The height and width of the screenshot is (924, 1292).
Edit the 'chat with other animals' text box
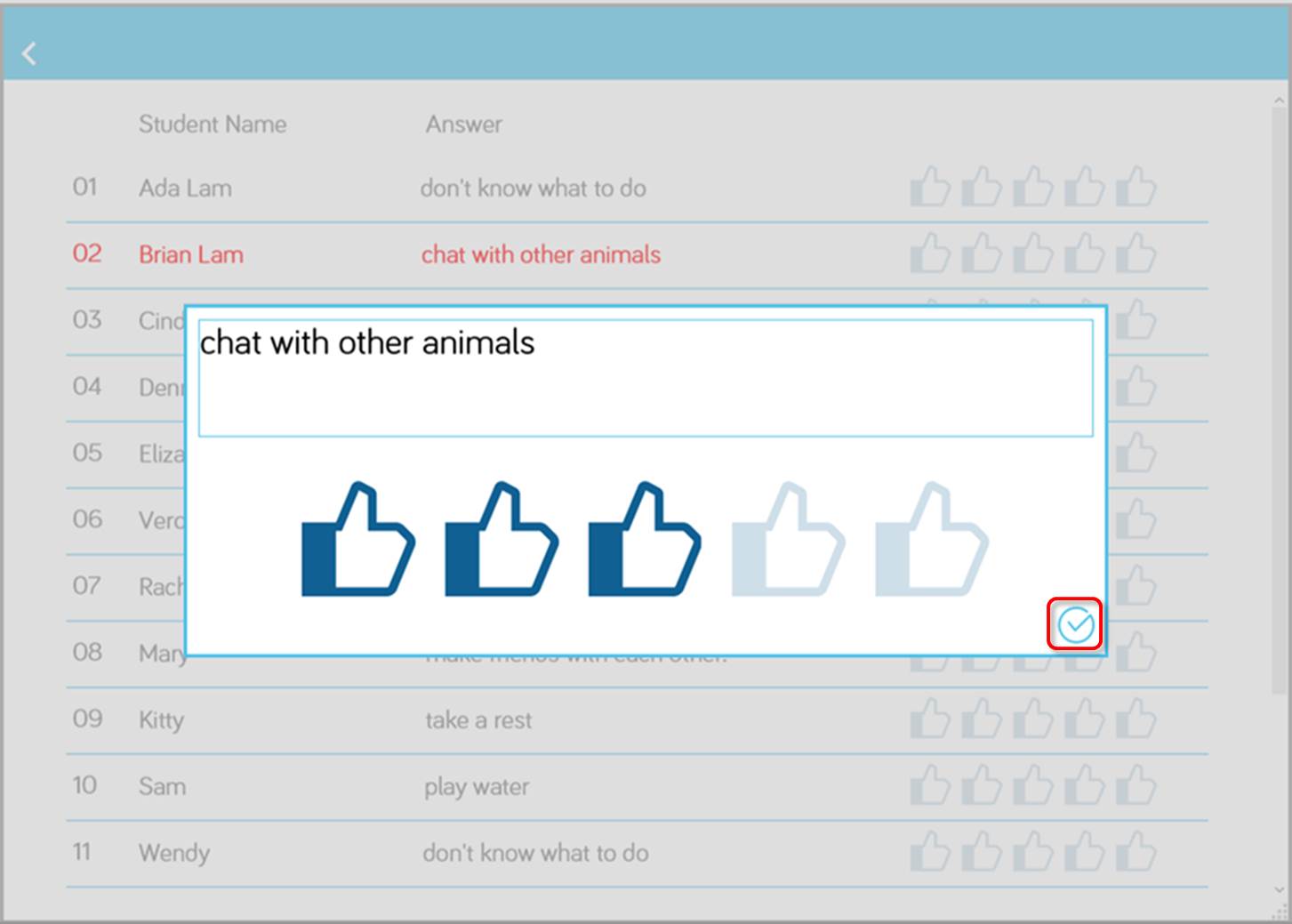pyautogui.click(x=646, y=378)
